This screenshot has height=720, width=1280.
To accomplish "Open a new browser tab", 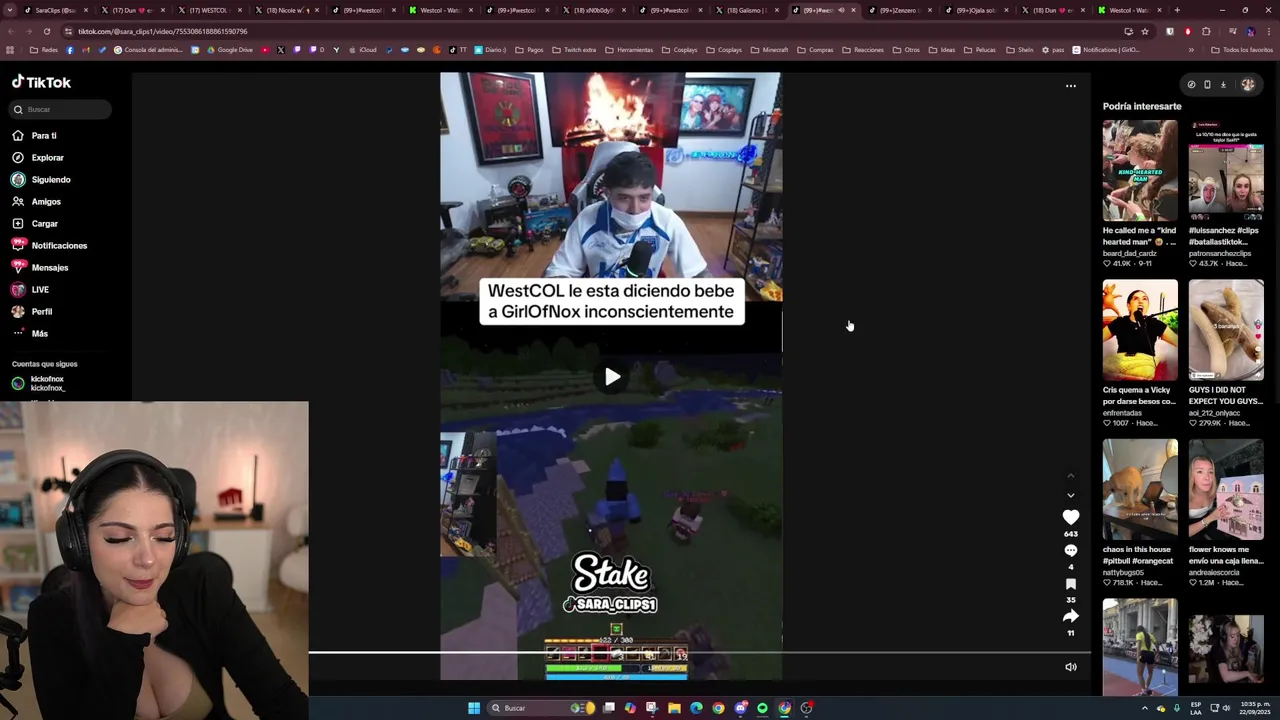I will (x=1176, y=10).
